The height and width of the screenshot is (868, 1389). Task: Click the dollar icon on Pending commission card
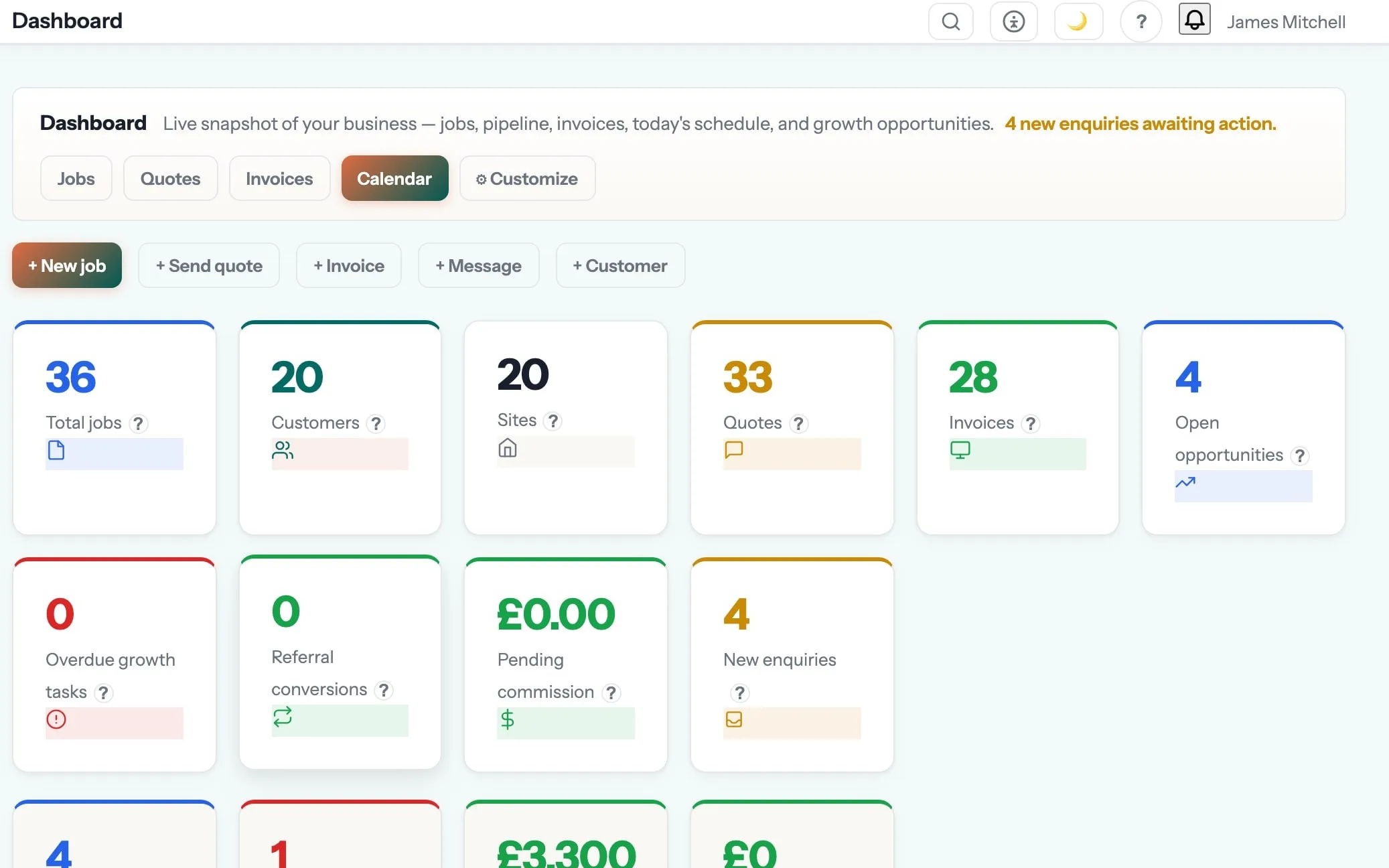[x=508, y=719]
